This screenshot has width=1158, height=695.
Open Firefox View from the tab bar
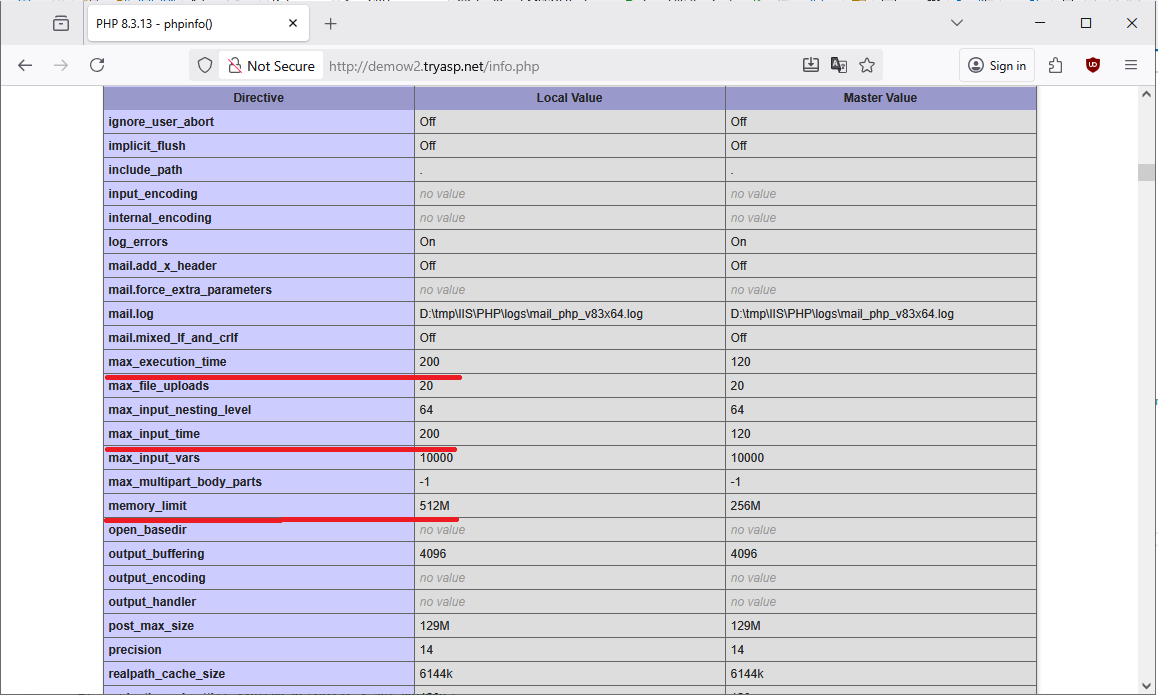click(x=62, y=23)
